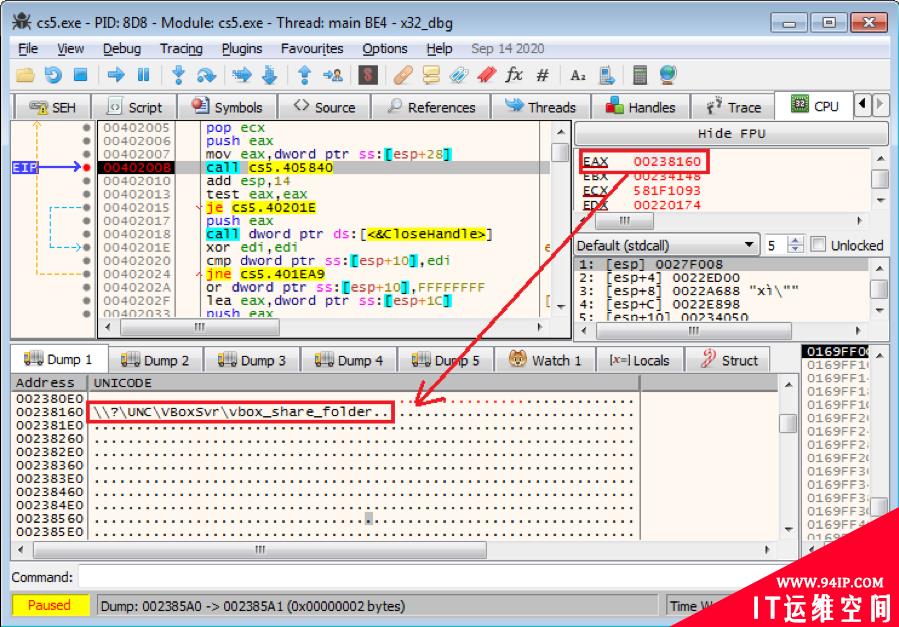The height and width of the screenshot is (627, 899).
Task: Toggle breakpoint bullet at address 00402010
Action: 87,181
